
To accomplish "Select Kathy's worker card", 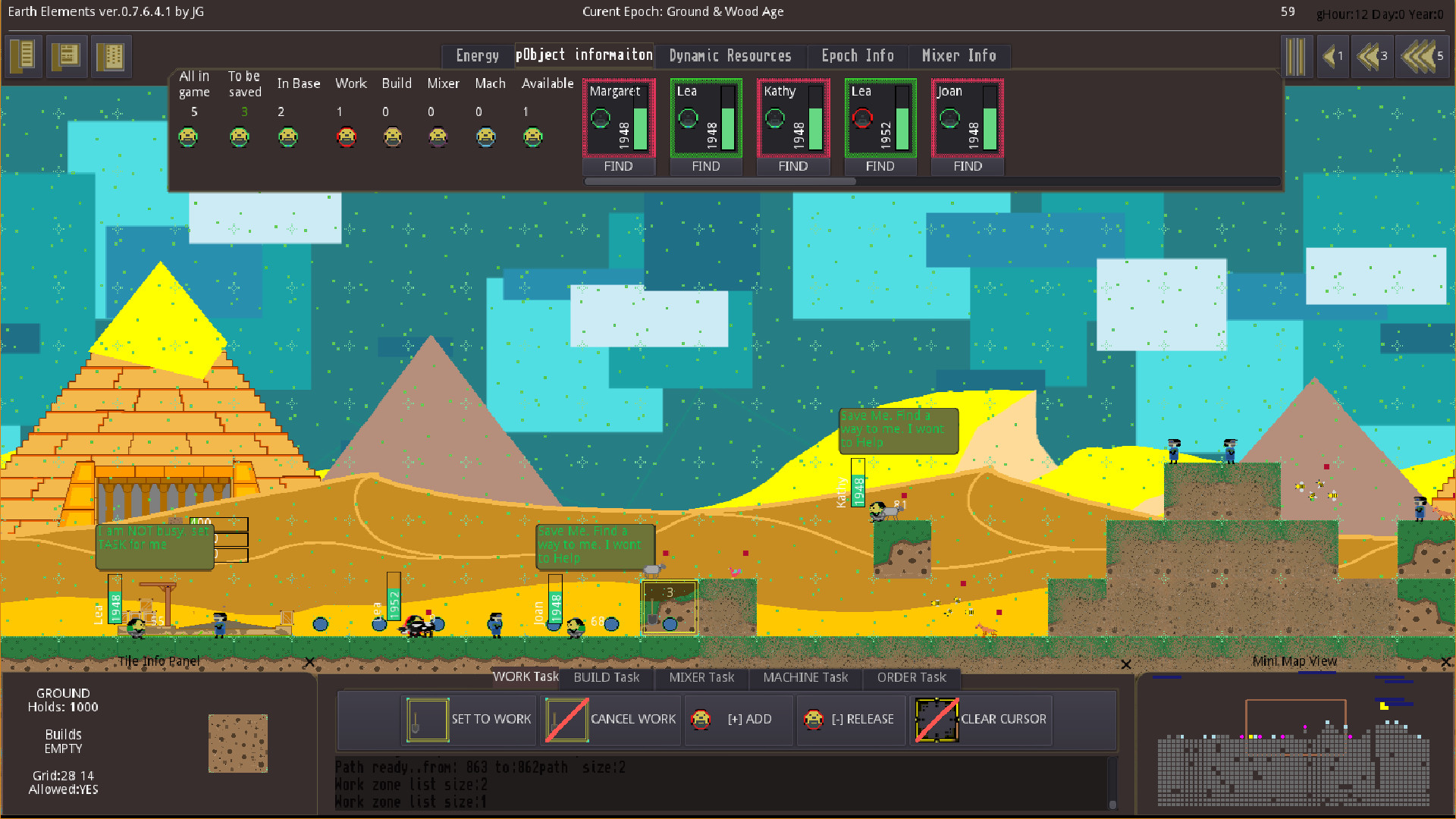I will point(792,118).
